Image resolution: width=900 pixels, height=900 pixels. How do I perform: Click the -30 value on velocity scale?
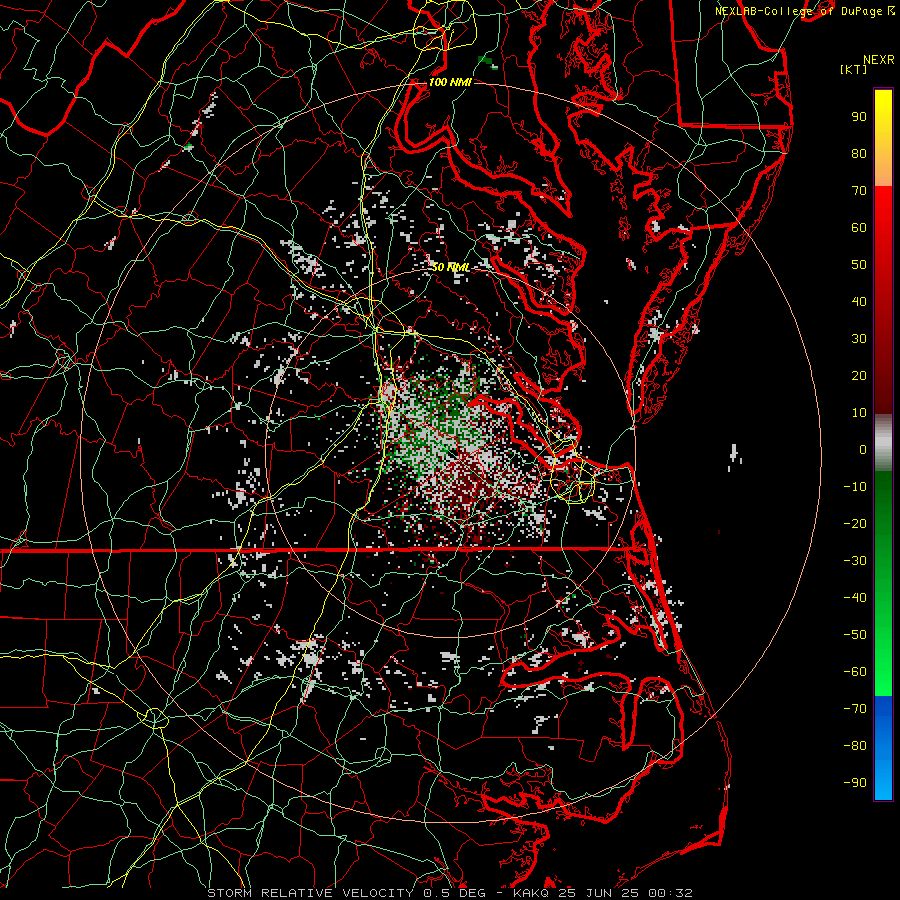point(855,561)
